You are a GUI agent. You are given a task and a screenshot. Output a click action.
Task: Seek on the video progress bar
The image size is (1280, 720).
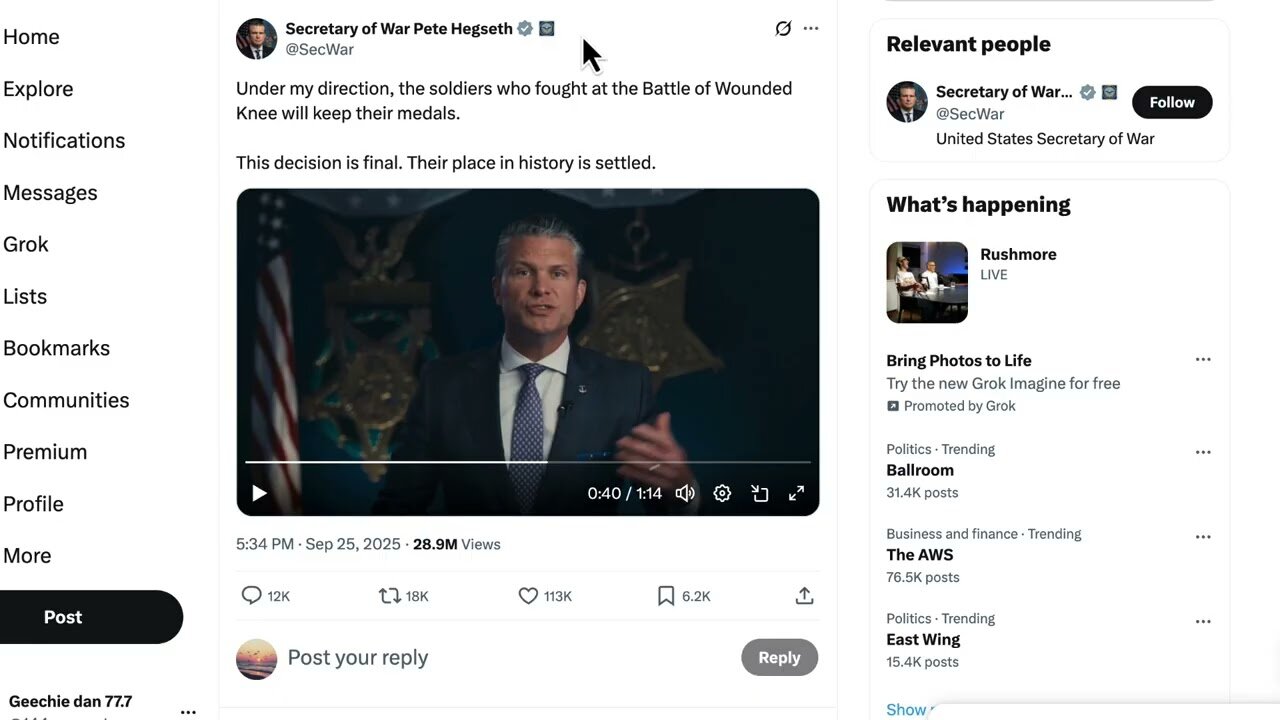tap(528, 462)
